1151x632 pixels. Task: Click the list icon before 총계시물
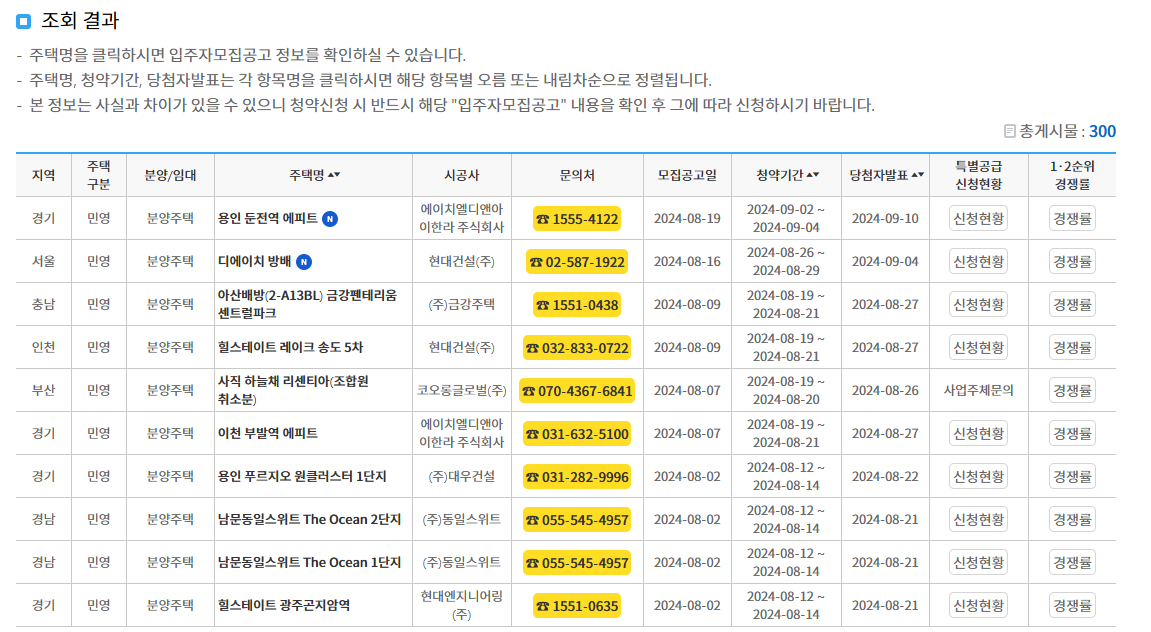point(1011,131)
